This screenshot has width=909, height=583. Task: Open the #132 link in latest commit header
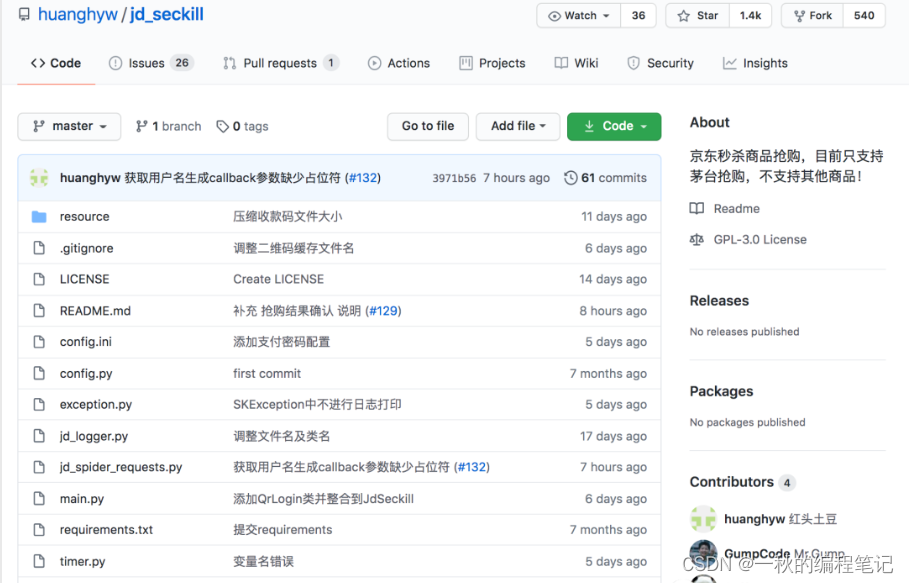(363, 178)
